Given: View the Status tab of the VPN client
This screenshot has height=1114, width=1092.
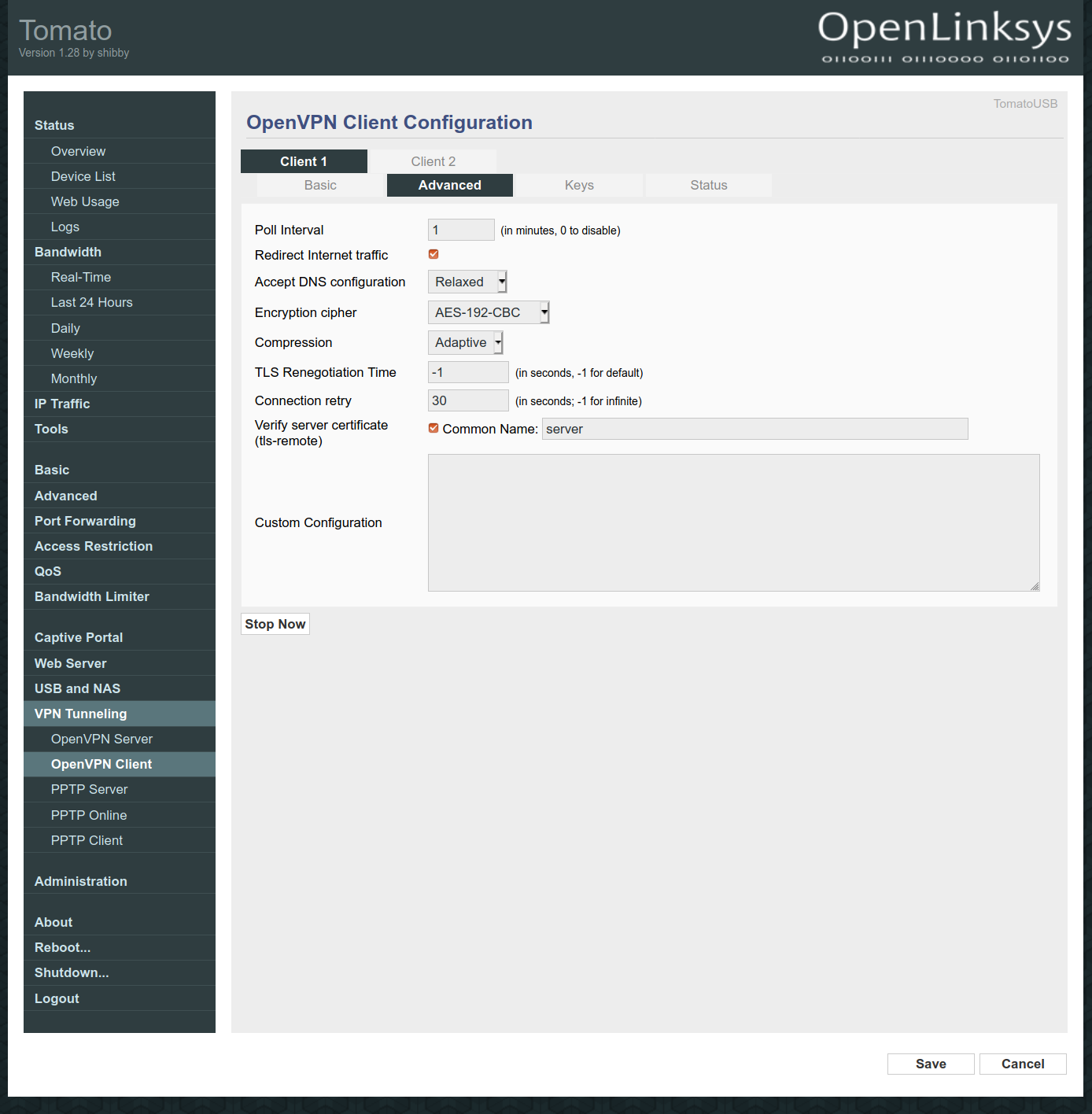Looking at the screenshot, I should 707,185.
